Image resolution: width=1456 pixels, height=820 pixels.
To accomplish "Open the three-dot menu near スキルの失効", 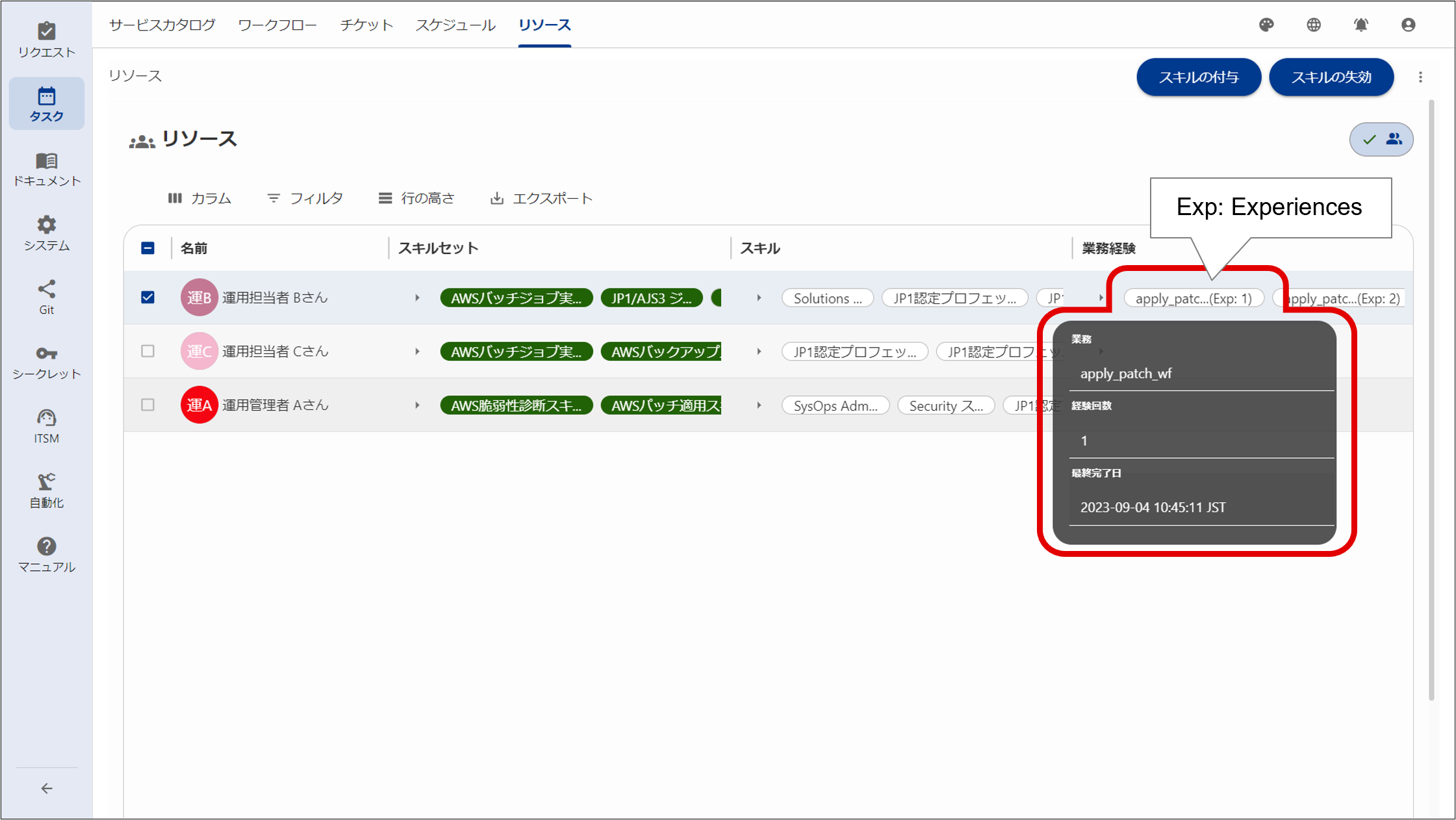I will [x=1422, y=77].
